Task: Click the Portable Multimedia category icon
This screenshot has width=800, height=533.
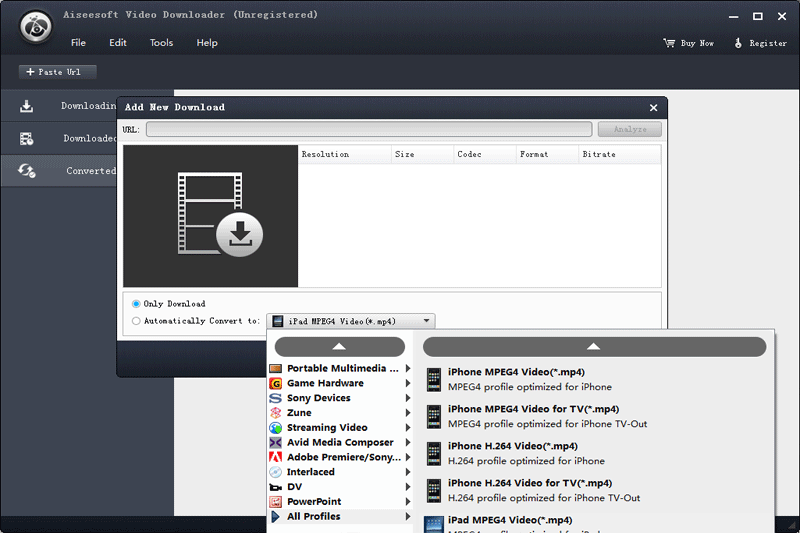Action: click(276, 368)
